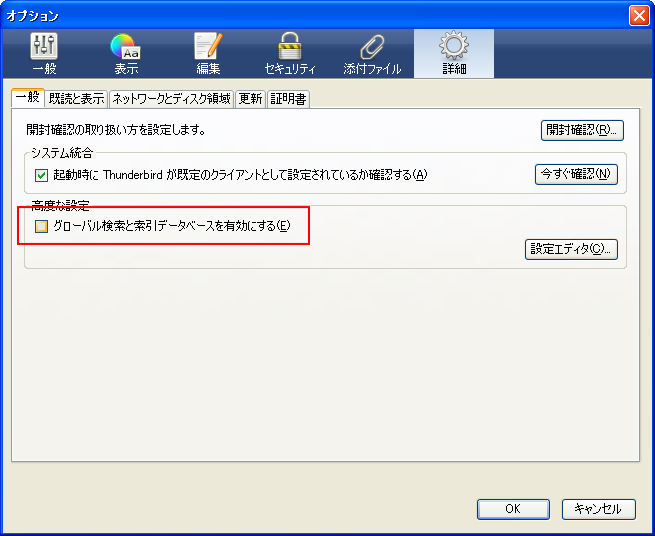Switch to the 更新 tab
Screen dimensions: 655x536
(250, 99)
